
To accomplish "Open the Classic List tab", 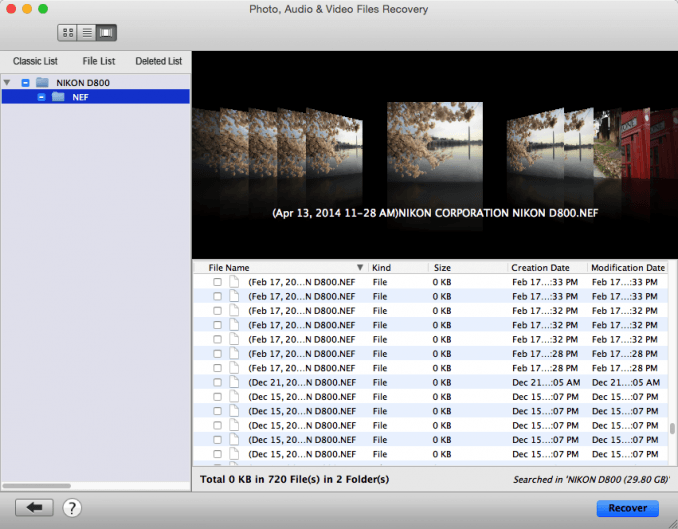I will (x=35, y=61).
